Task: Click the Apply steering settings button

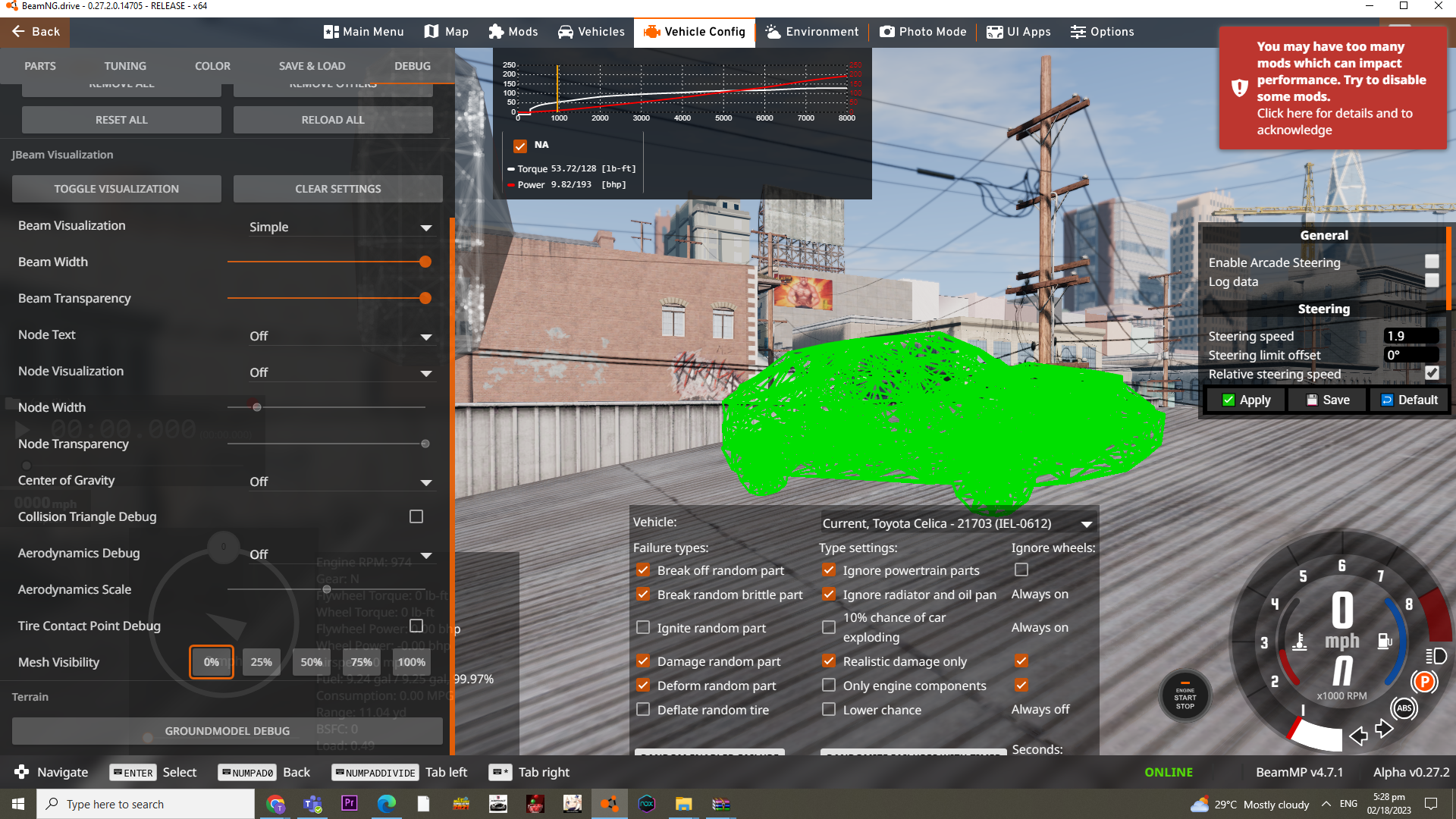Action: 1245,400
